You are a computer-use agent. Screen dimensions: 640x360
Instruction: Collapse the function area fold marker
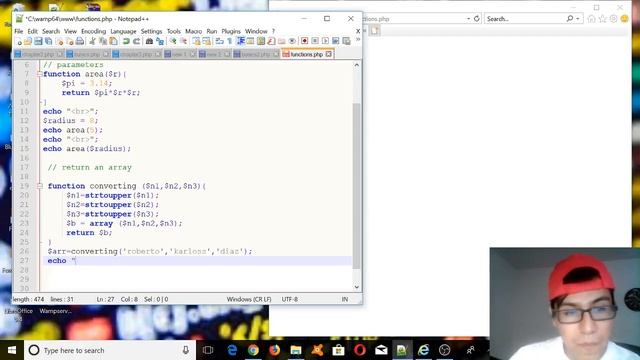click(40, 74)
